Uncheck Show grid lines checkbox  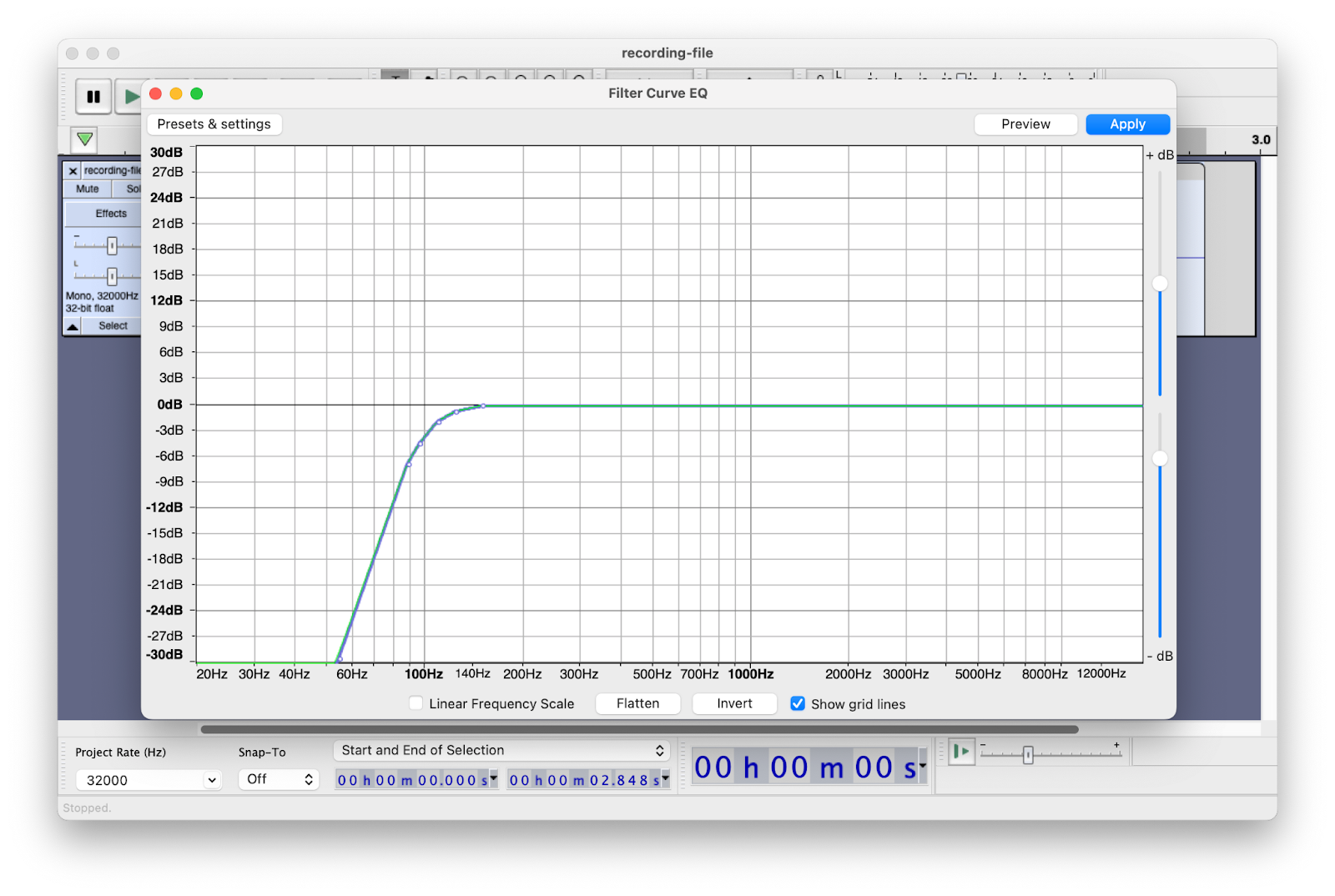coord(798,703)
